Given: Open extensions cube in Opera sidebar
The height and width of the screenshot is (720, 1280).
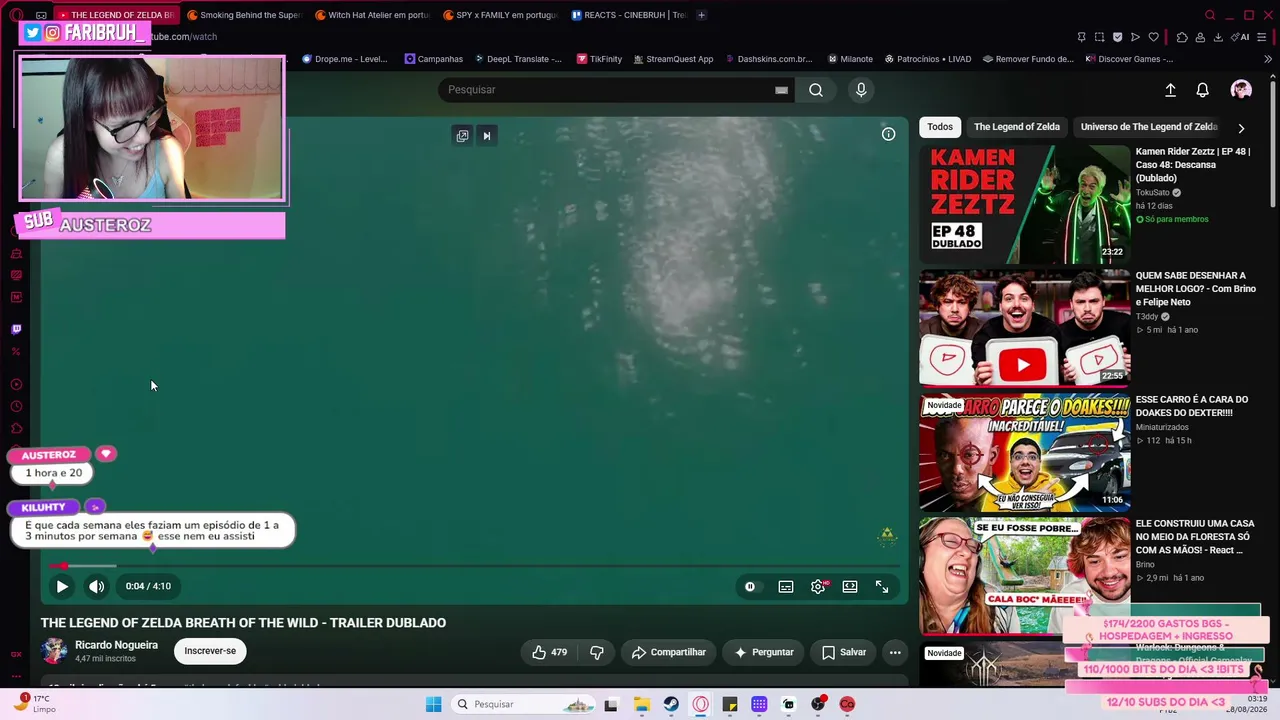Looking at the screenshot, I should (16, 429).
